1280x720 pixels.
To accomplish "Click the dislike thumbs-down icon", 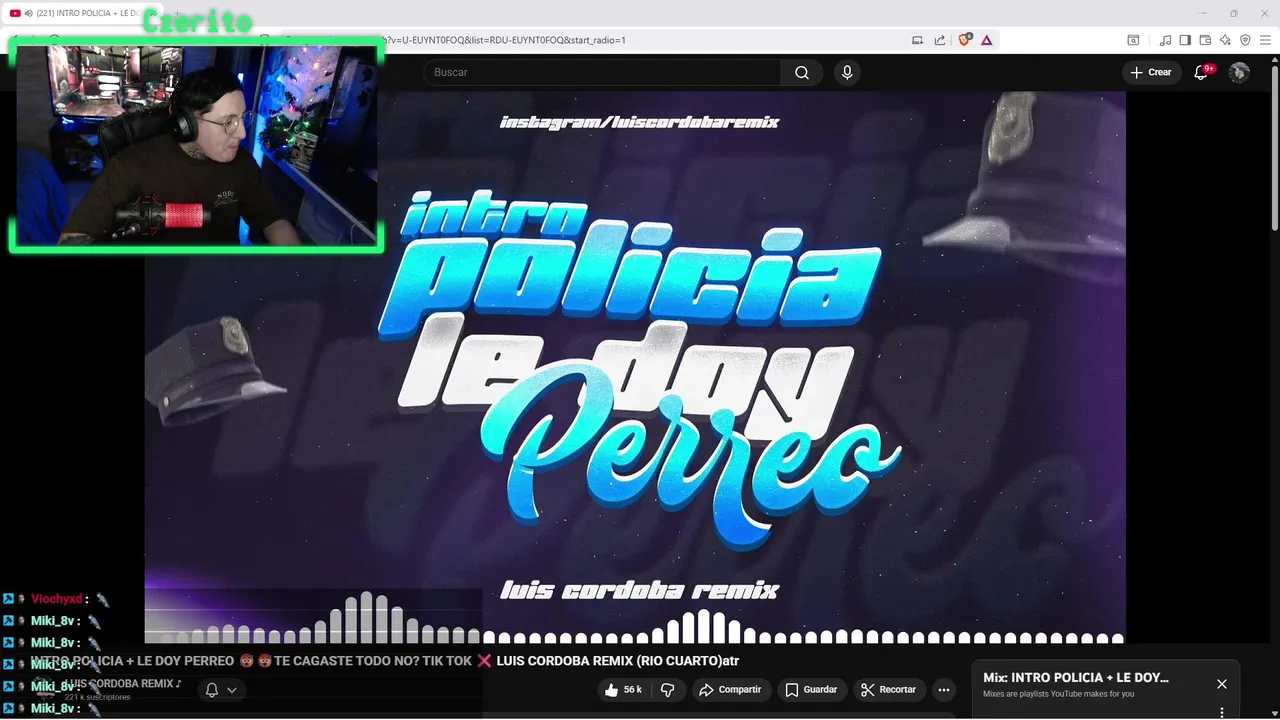I will click(668, 690).
